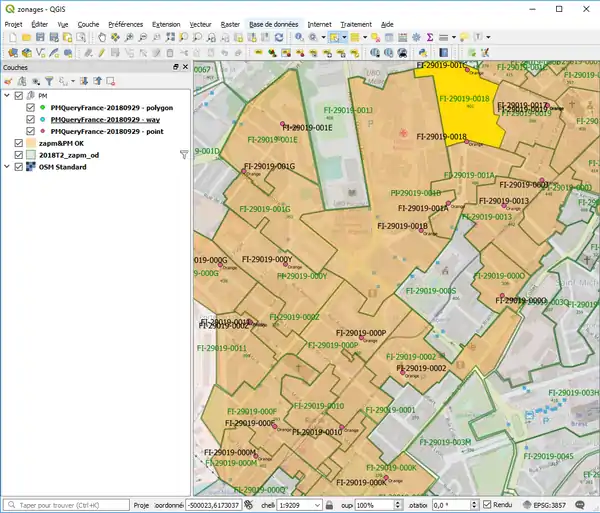Uncheck the zapm&PM OK layer
This screenshot has width=600, height=513.
point(18,143)
